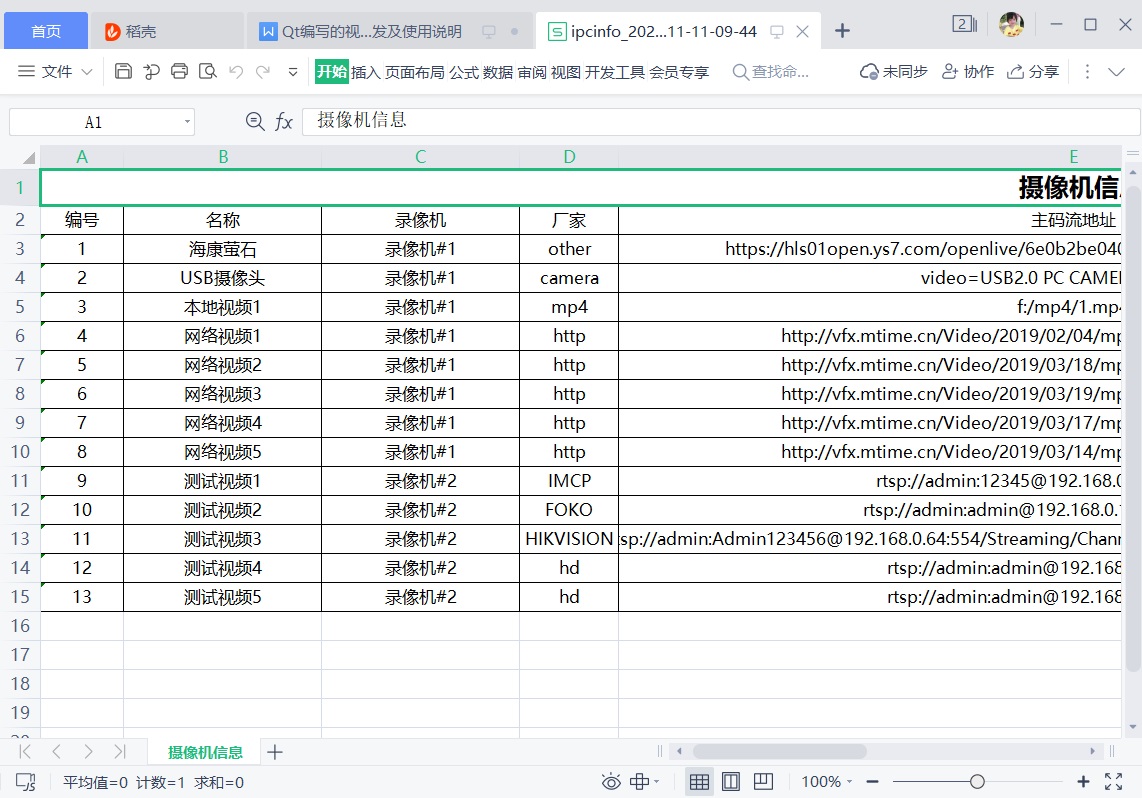Add a new sheet with plus icon

275,752
